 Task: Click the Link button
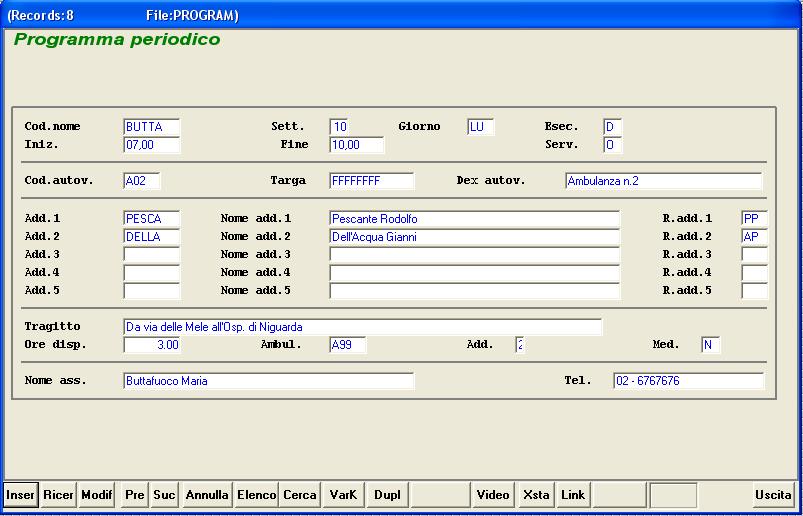(x=573, y=495)
